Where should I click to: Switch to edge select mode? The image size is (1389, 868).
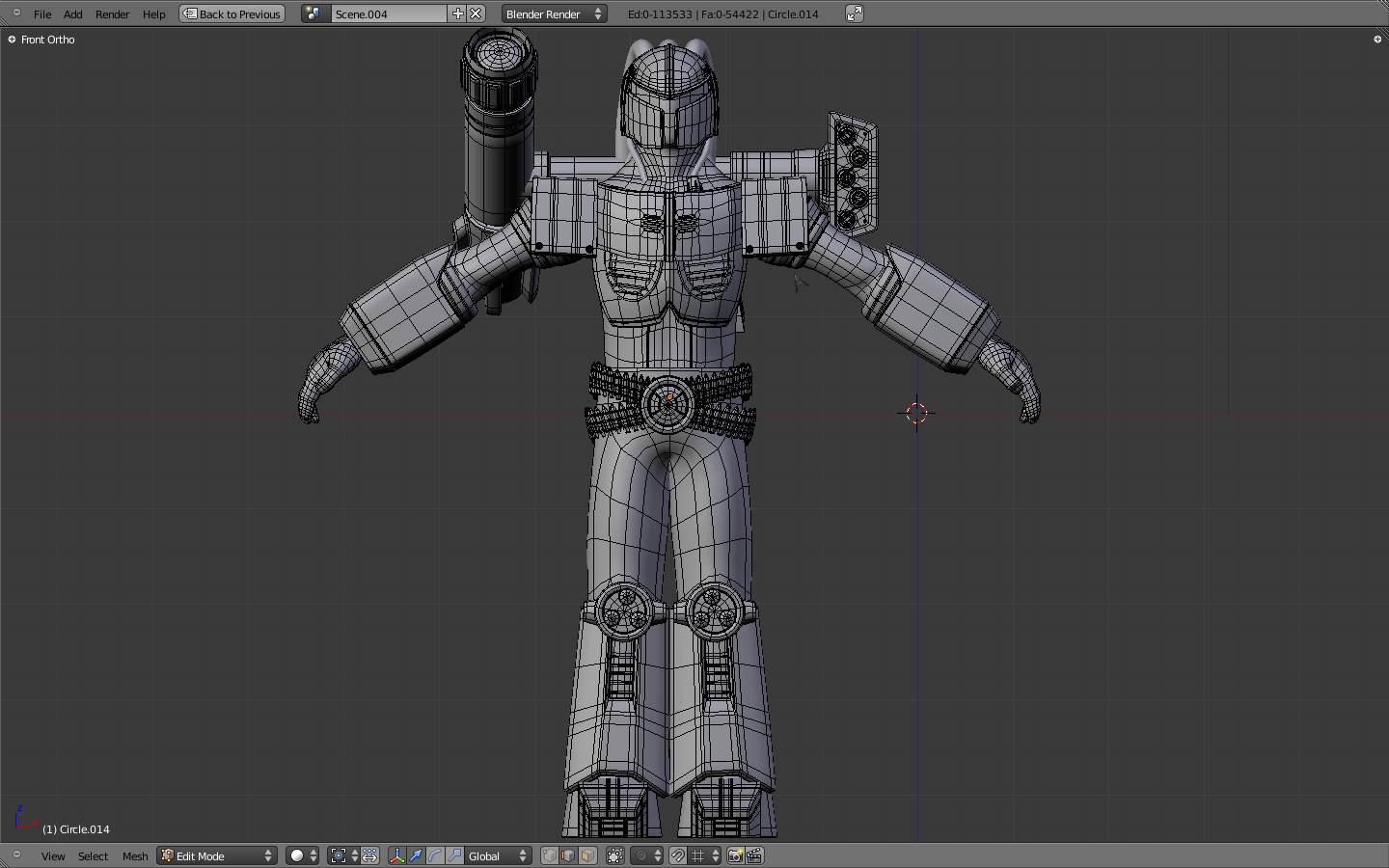[568, 856]
